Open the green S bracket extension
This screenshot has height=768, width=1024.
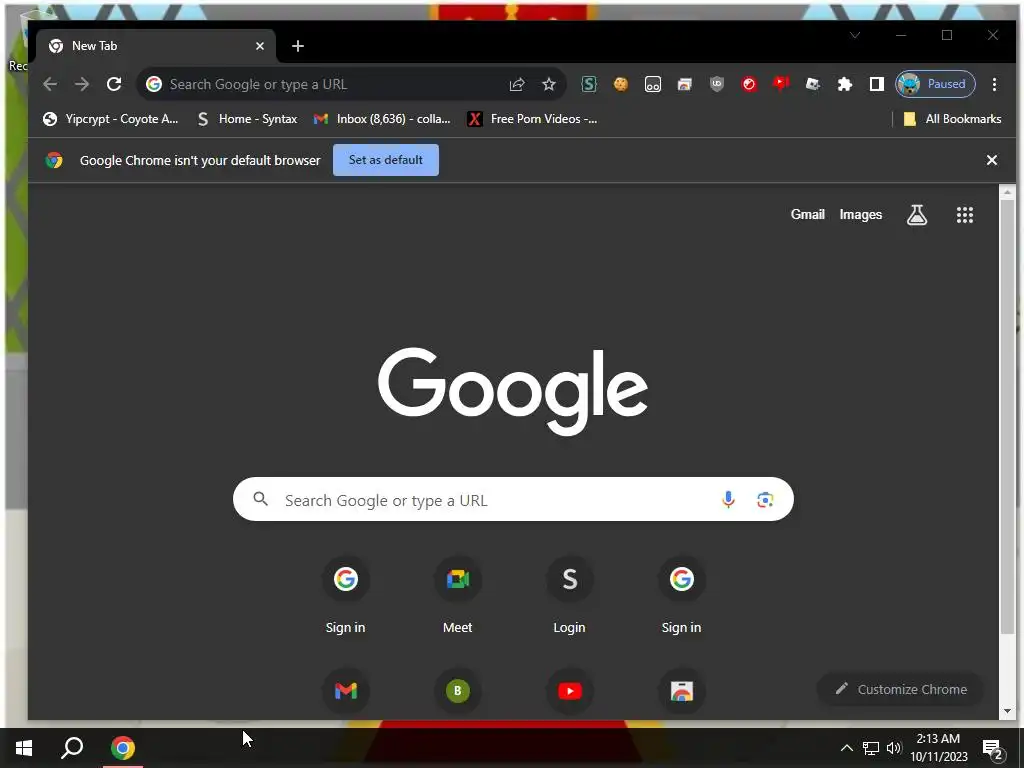[589, 84]
